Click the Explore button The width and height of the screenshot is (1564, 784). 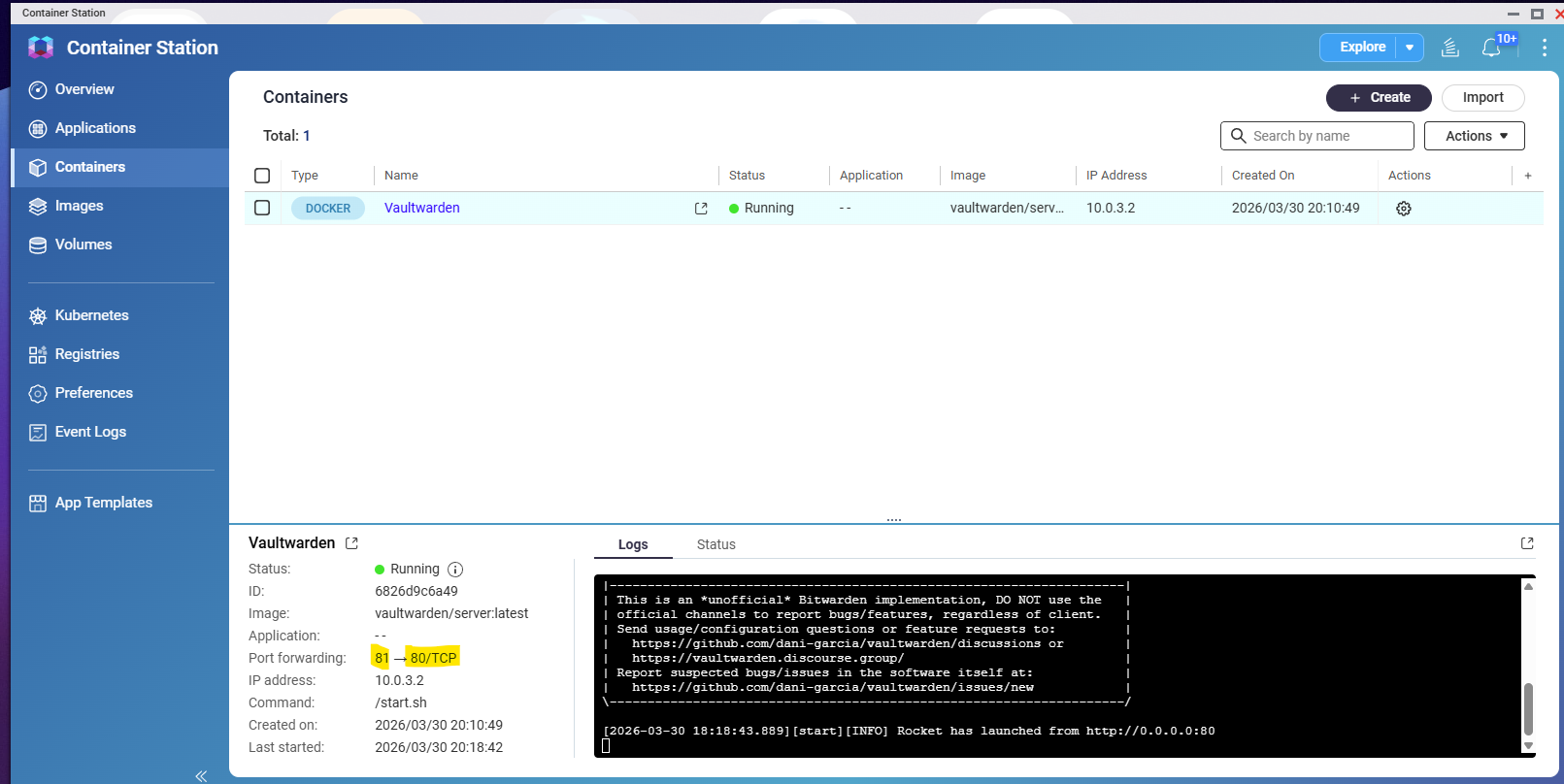click(1362, 47)
